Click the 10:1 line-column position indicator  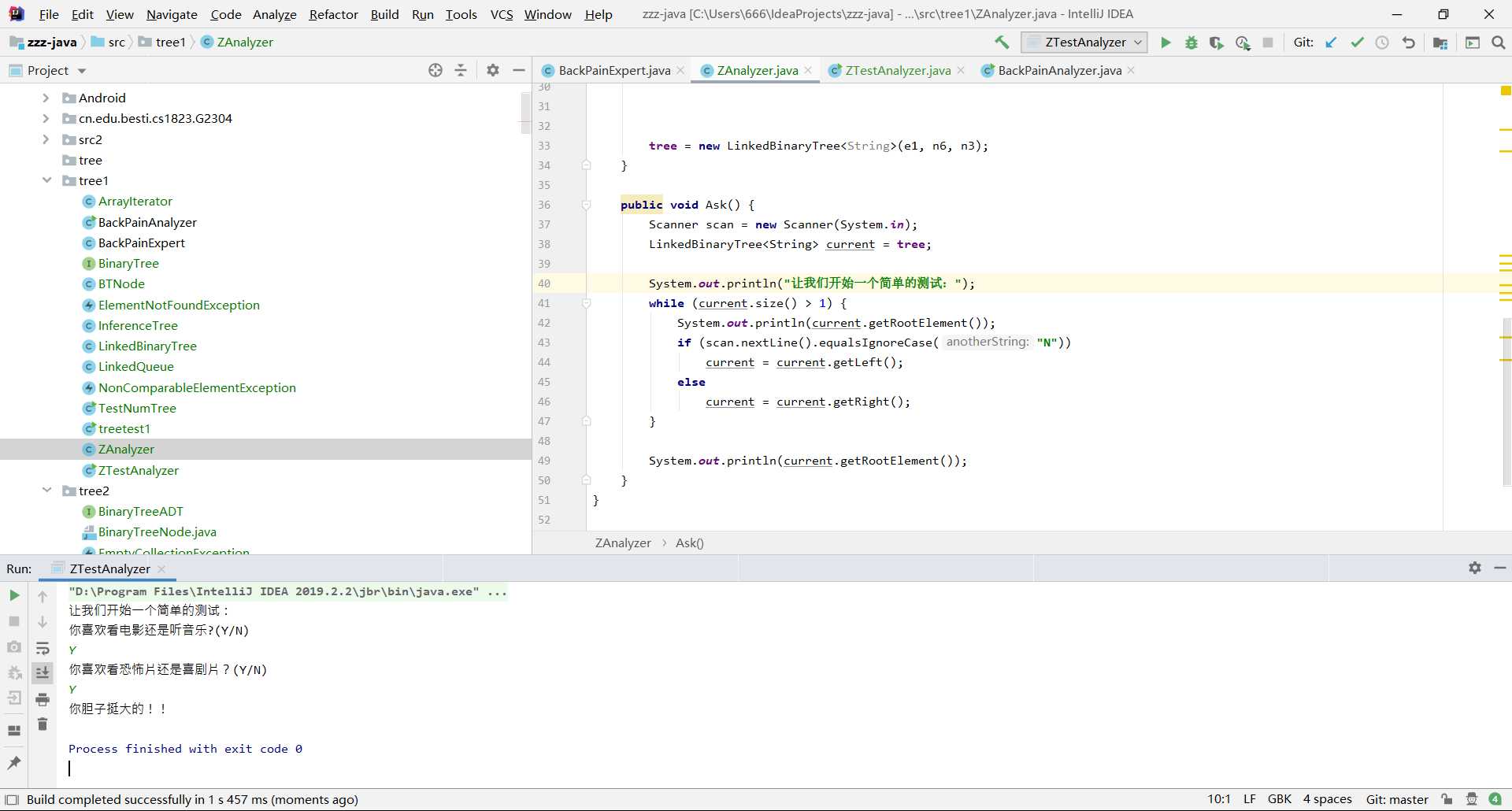coord(1219,799)
